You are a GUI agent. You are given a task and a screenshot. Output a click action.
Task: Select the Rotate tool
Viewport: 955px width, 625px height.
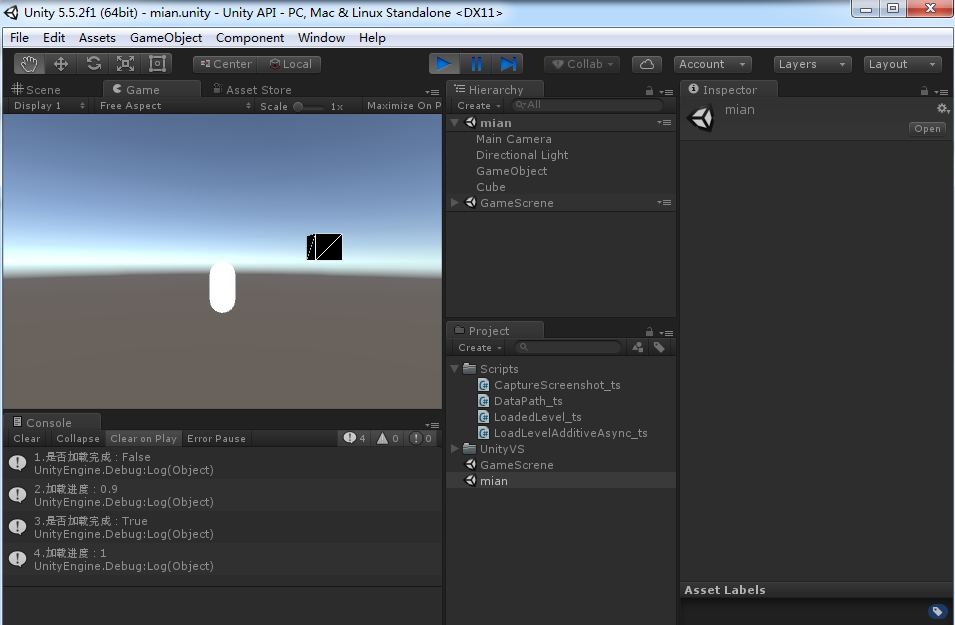[93, 64]
